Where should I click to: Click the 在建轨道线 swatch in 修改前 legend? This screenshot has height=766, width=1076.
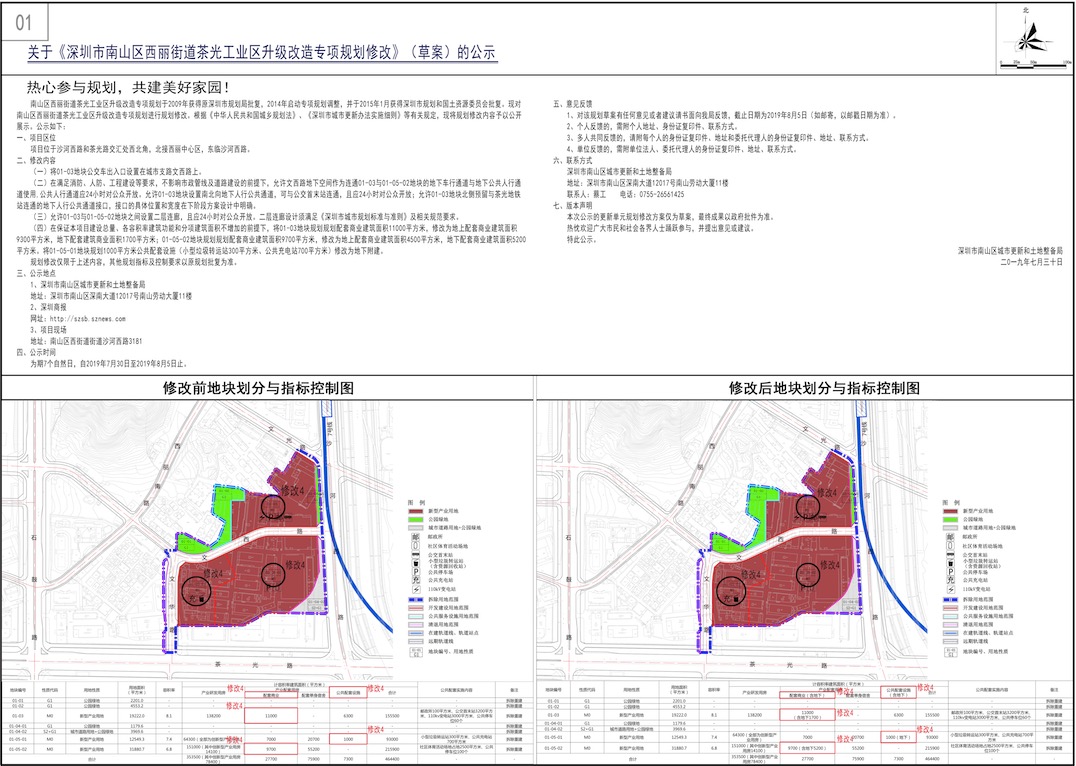pyautogui.click(x=415, y=633)
